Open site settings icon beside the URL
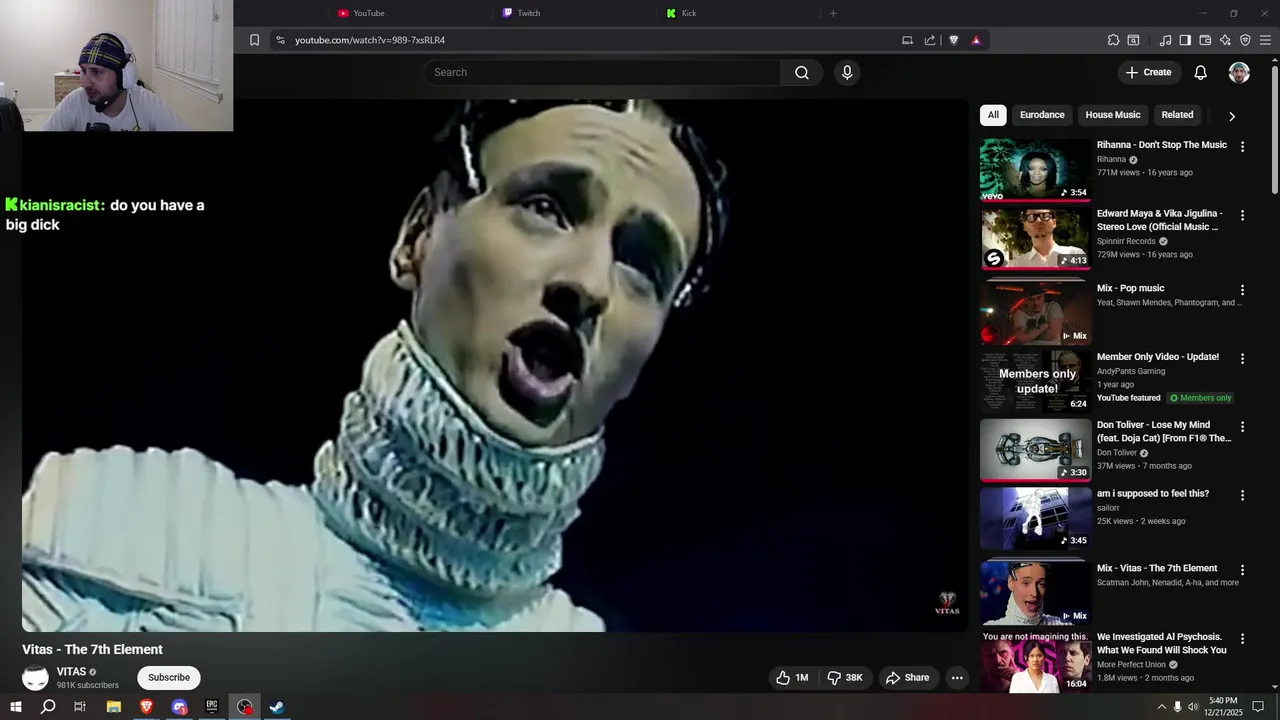The width and height of the screenshot is (1280, 720). (x=280, y=40)
